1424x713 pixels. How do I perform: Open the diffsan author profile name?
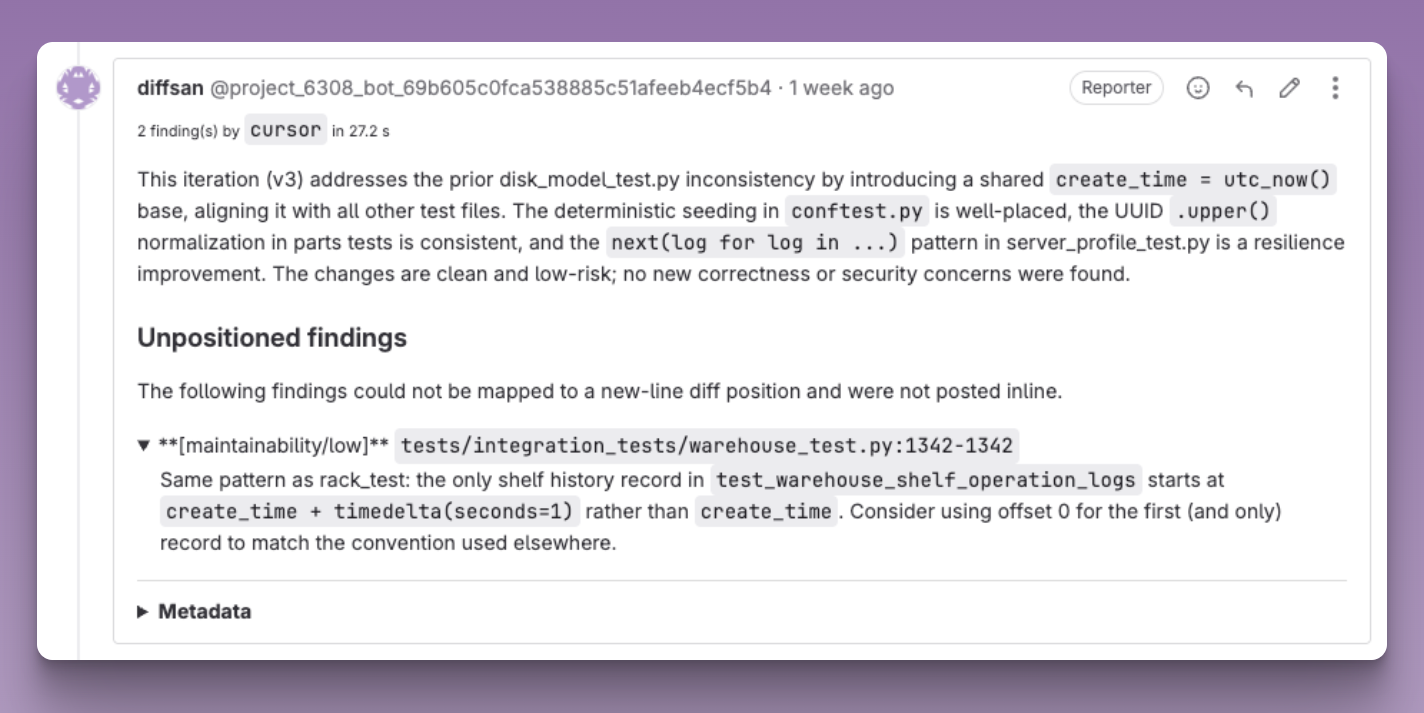coord(170,88)
